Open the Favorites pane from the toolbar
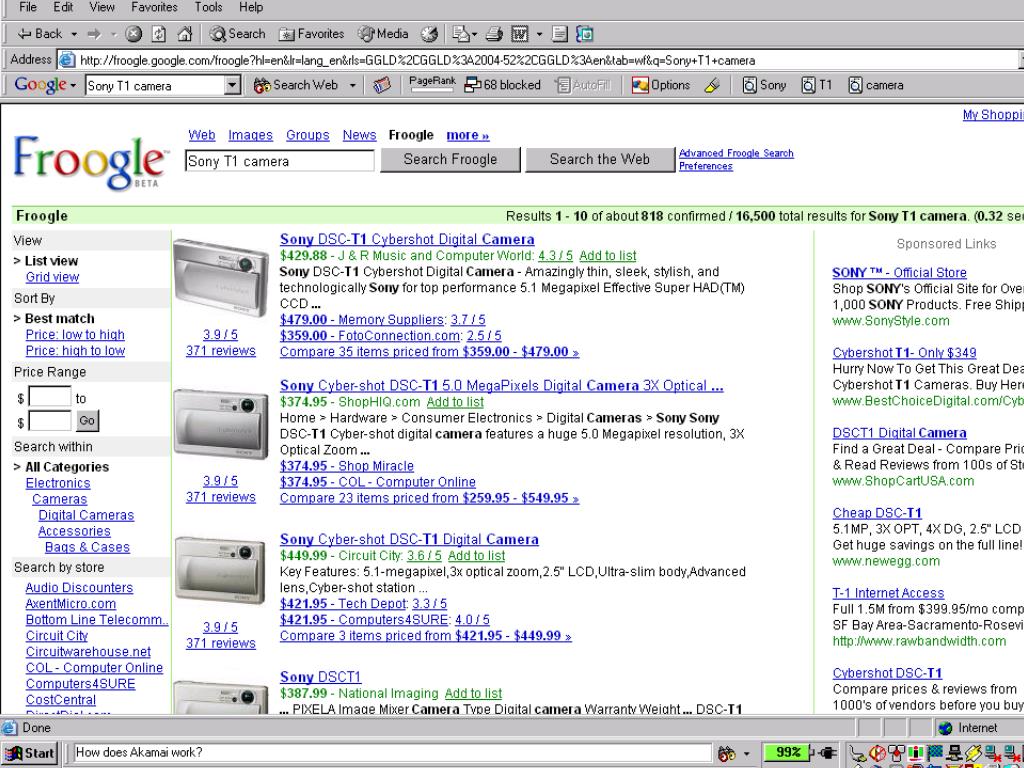Viewport: 1024px width, 768px height. click(311, 34)
